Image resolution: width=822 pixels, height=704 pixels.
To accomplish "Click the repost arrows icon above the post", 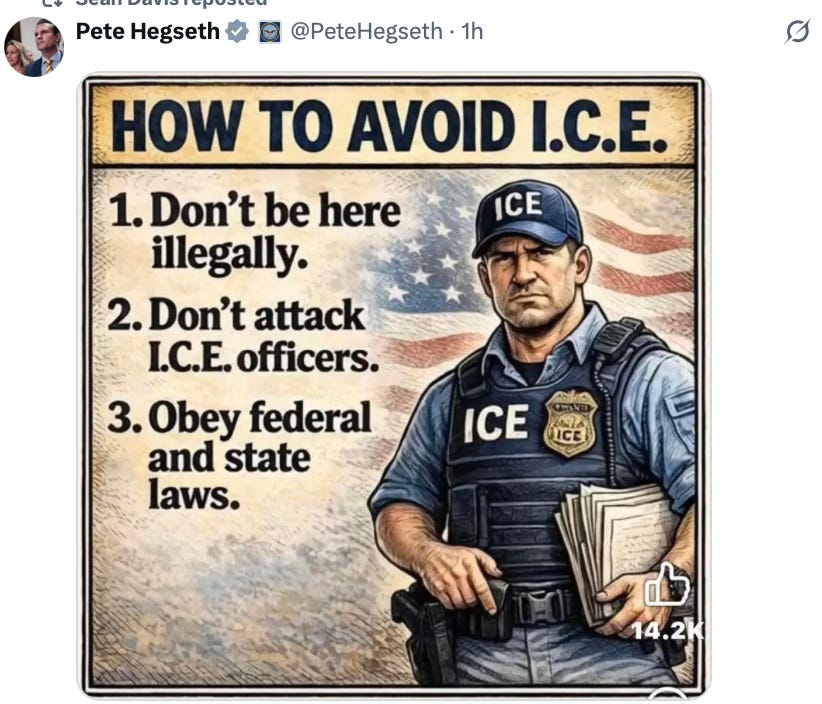I will 51,2.
